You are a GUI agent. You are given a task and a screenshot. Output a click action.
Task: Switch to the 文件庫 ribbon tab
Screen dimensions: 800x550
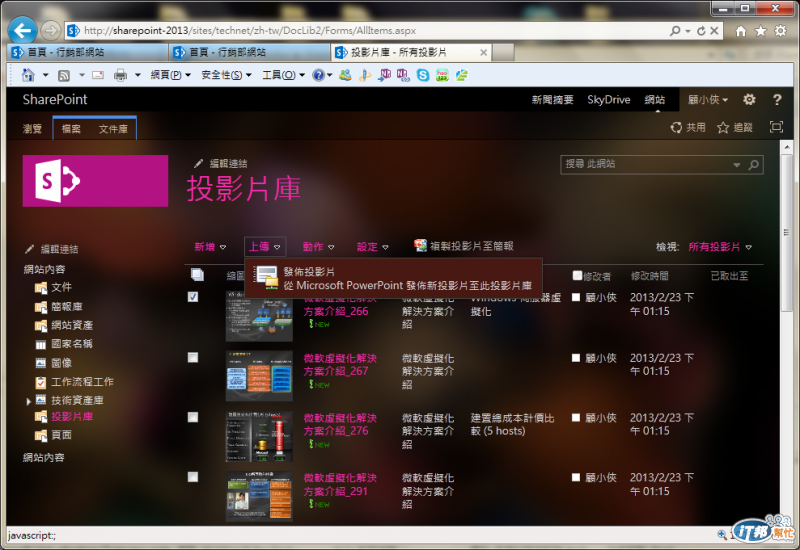(x=113, y=129)
